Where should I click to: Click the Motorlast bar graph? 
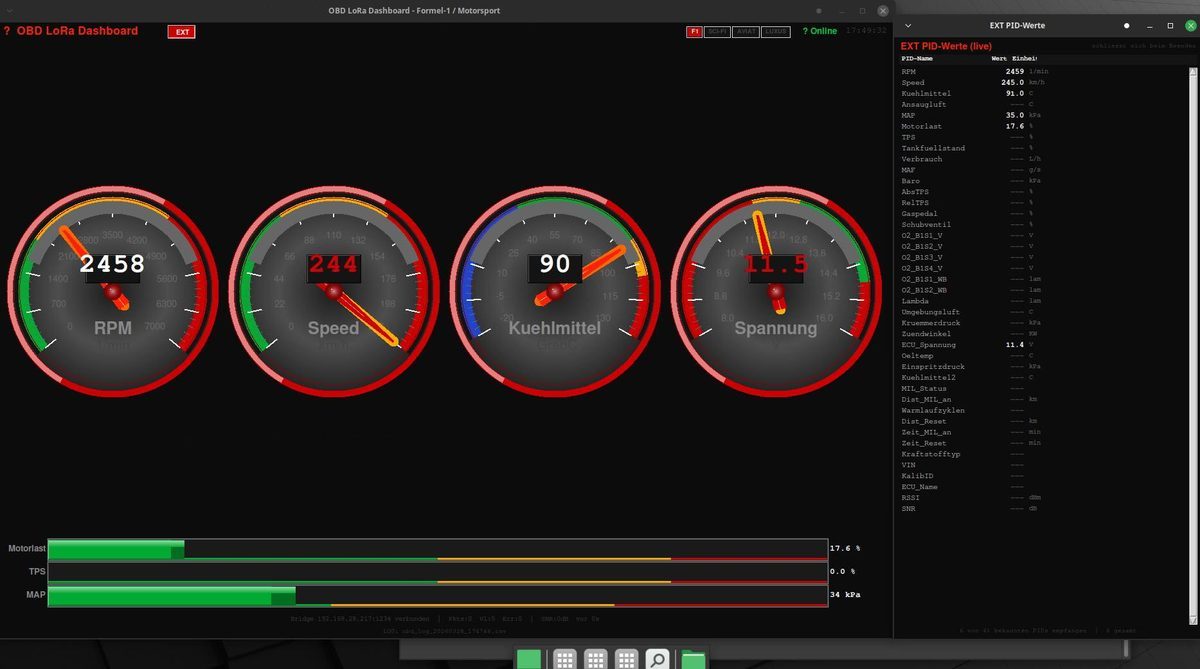pos(437,549)
